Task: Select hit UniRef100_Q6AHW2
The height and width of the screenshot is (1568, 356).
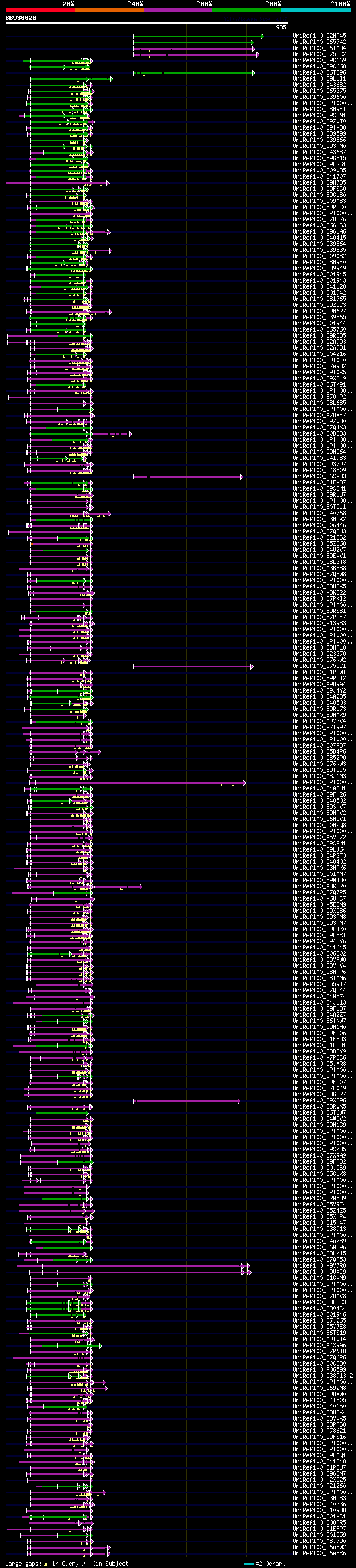Action: pyautogui.click(x=319, y=1547)
